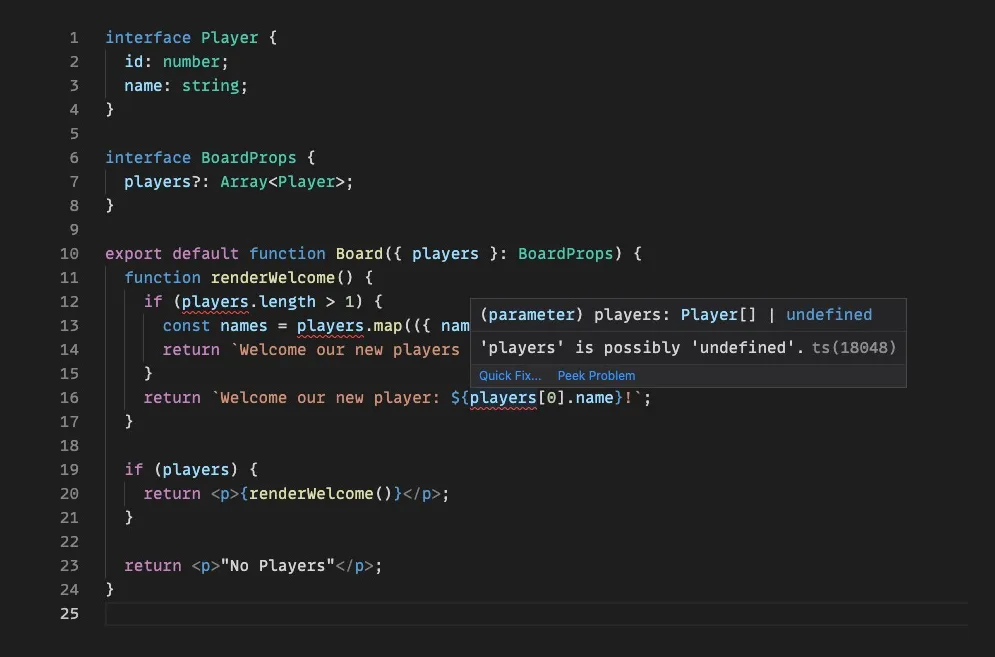This screenshot has height=657, width=995.
Task: Click renderWelcome declaration on line 11
Action: click(x=272, y=277)
